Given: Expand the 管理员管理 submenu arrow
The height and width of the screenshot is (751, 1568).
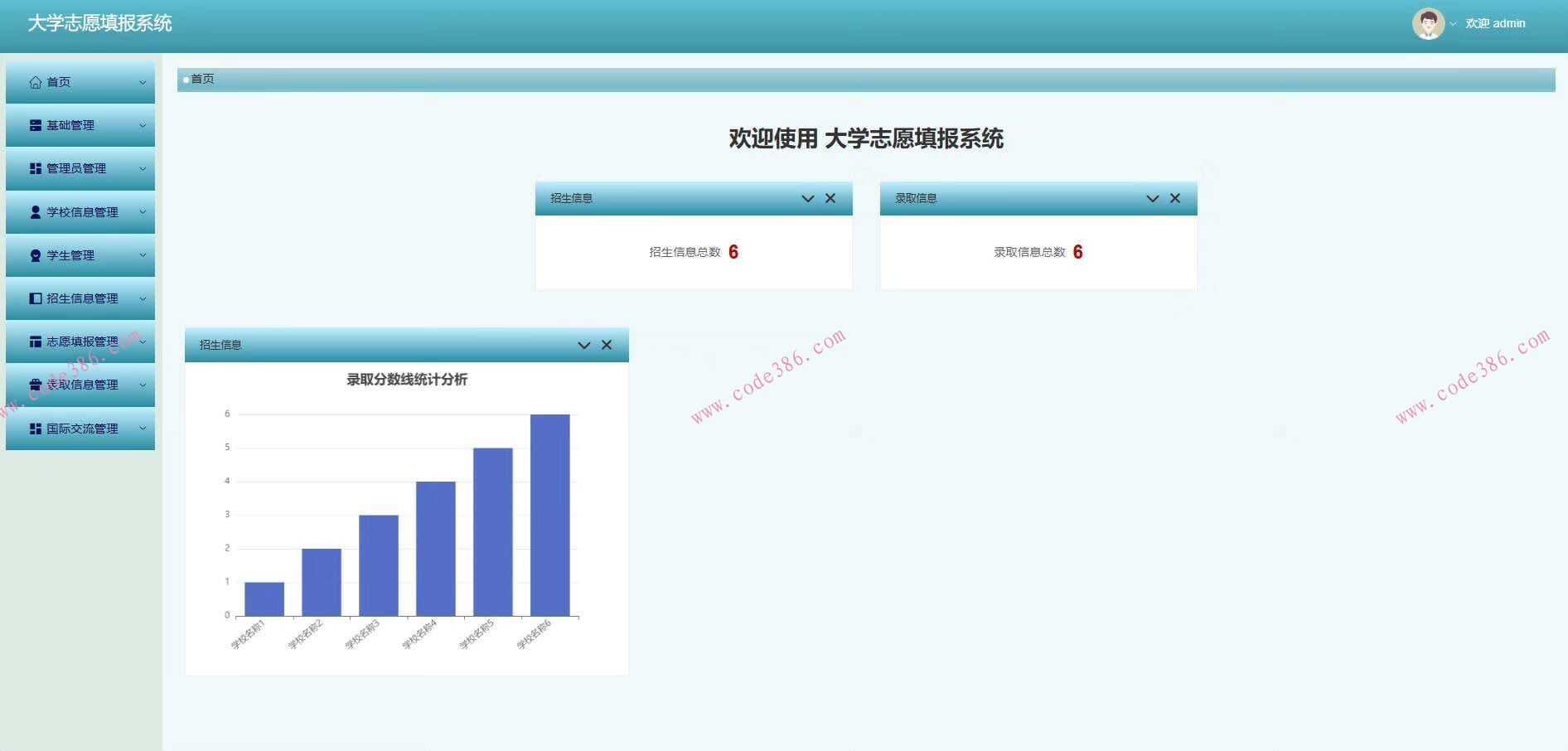Looking at the screenshot, I should click(143, 168).
